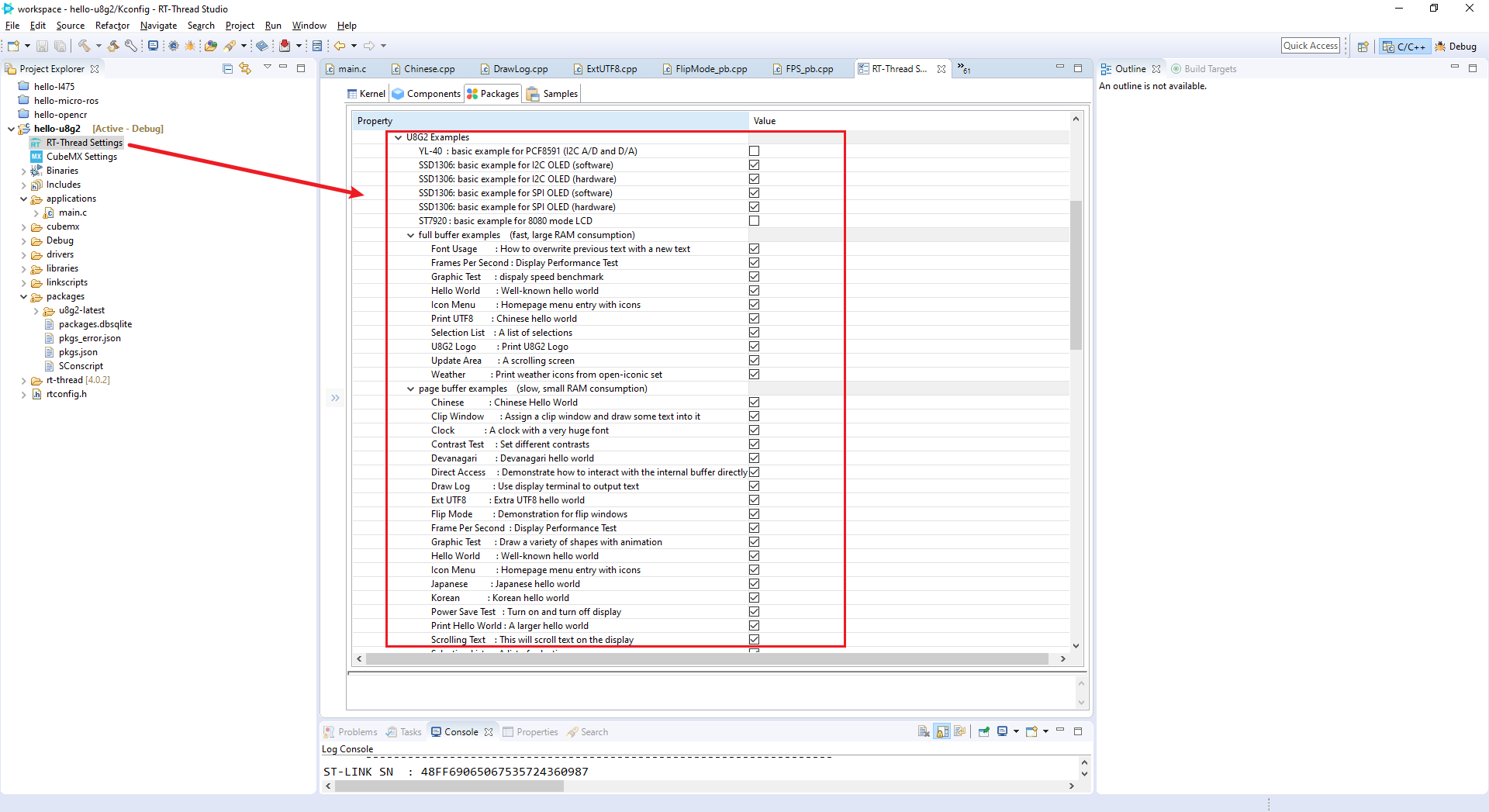The width and height of the screenshot is (1489, 812).
Task: Clear the console with Clear Console icon
Action: (924, 731)
